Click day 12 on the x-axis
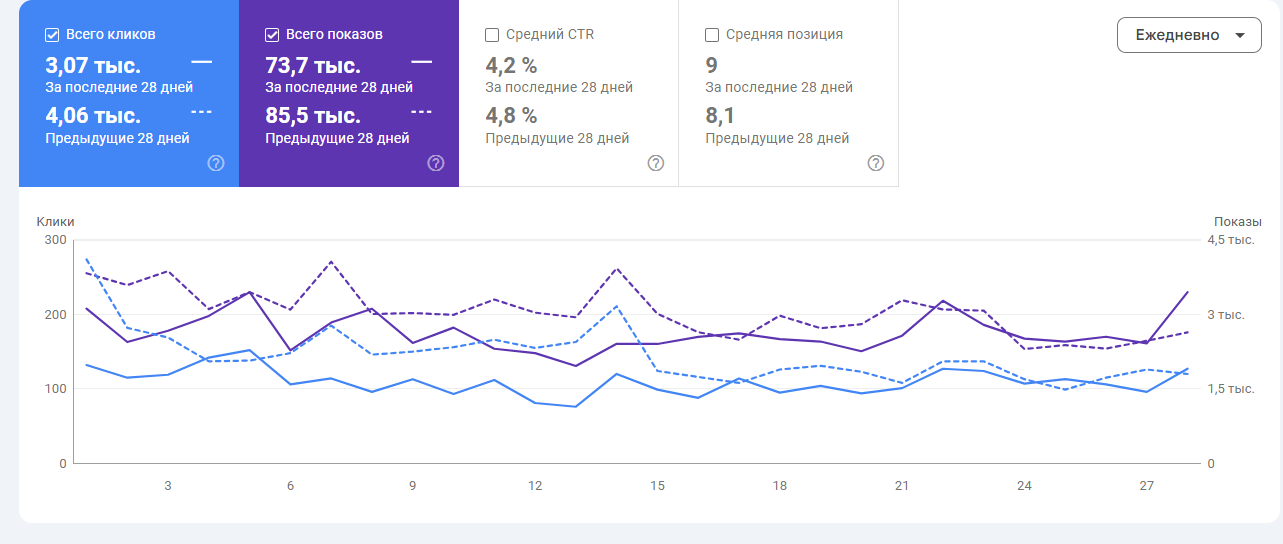Viewport: 1283px width, 544px height. (x=535, y=486)
